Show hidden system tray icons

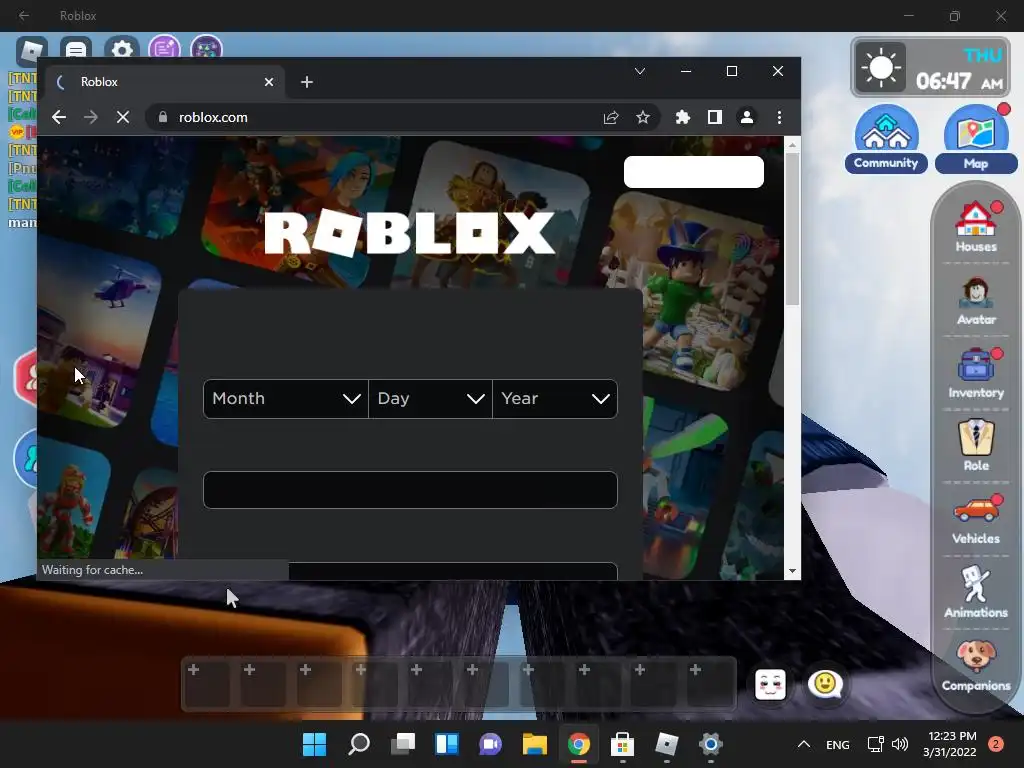point(804,744)
